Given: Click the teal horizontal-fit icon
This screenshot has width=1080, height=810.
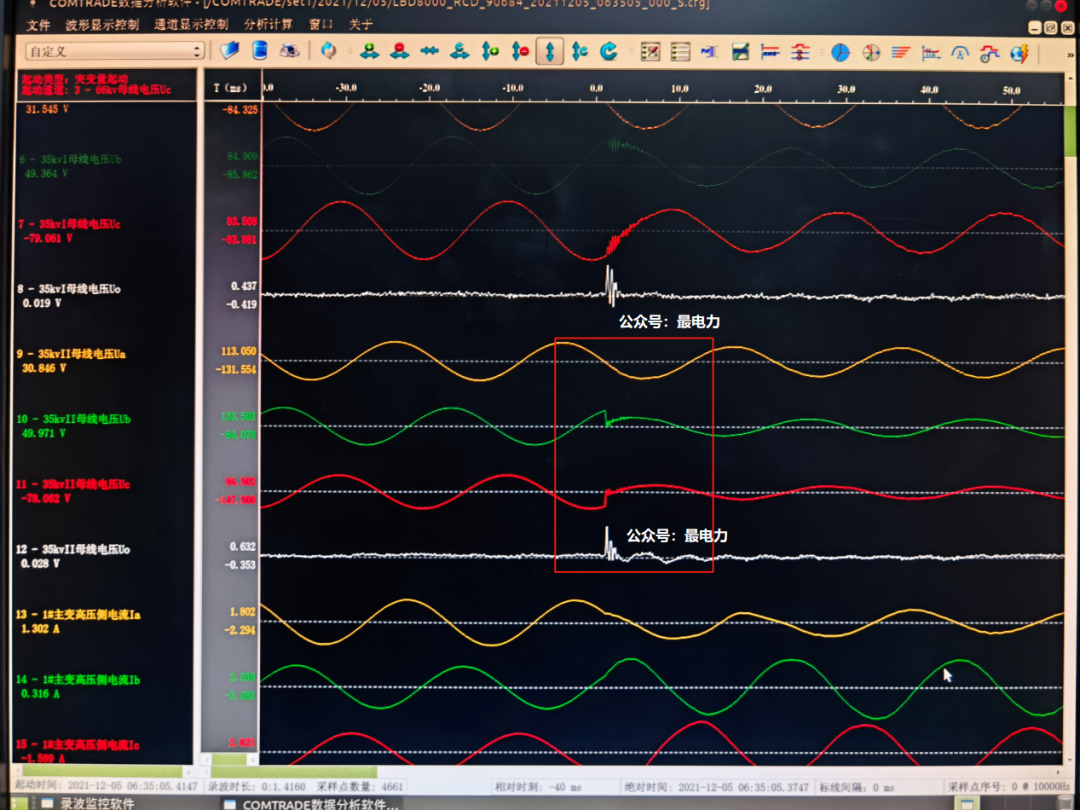Looking at the screenshot, I should [x=459, y=51].
